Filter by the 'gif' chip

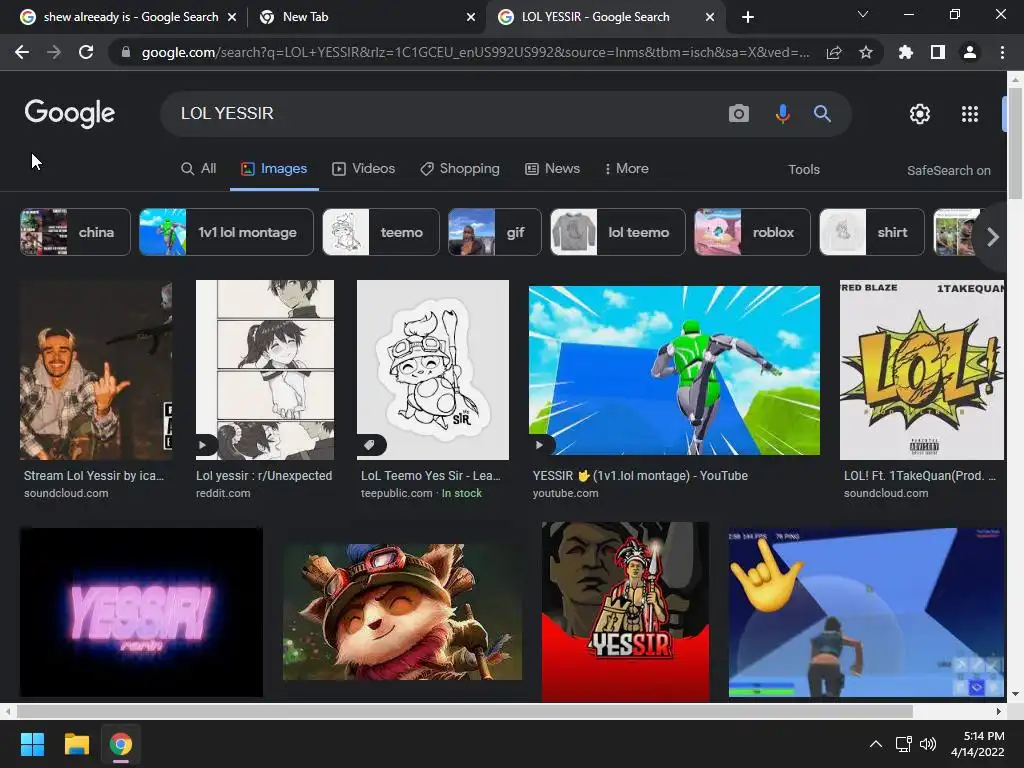click(x=494, y=232)
